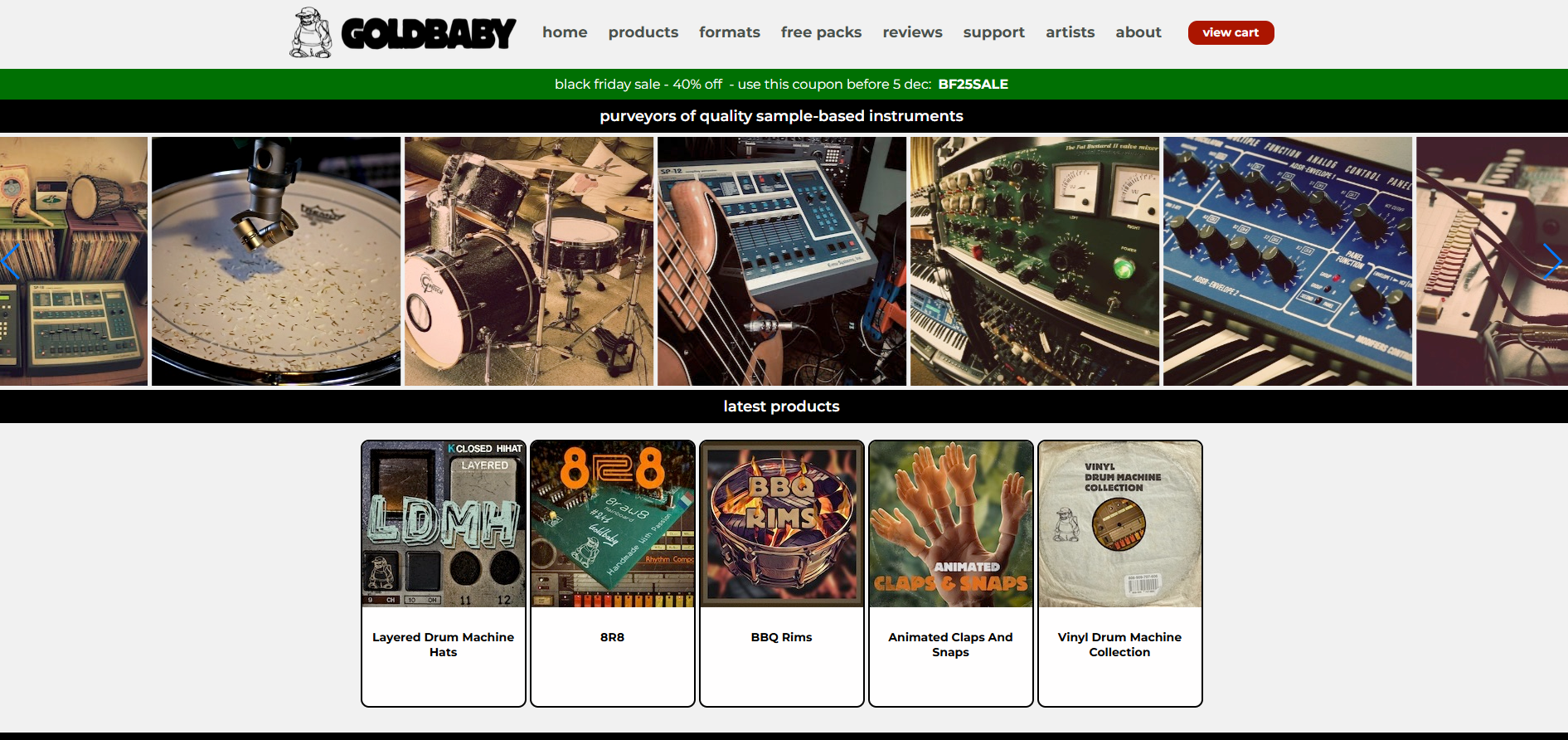Click the drum kit carousel photo
Screen dimensions: 1568x740
529,261
